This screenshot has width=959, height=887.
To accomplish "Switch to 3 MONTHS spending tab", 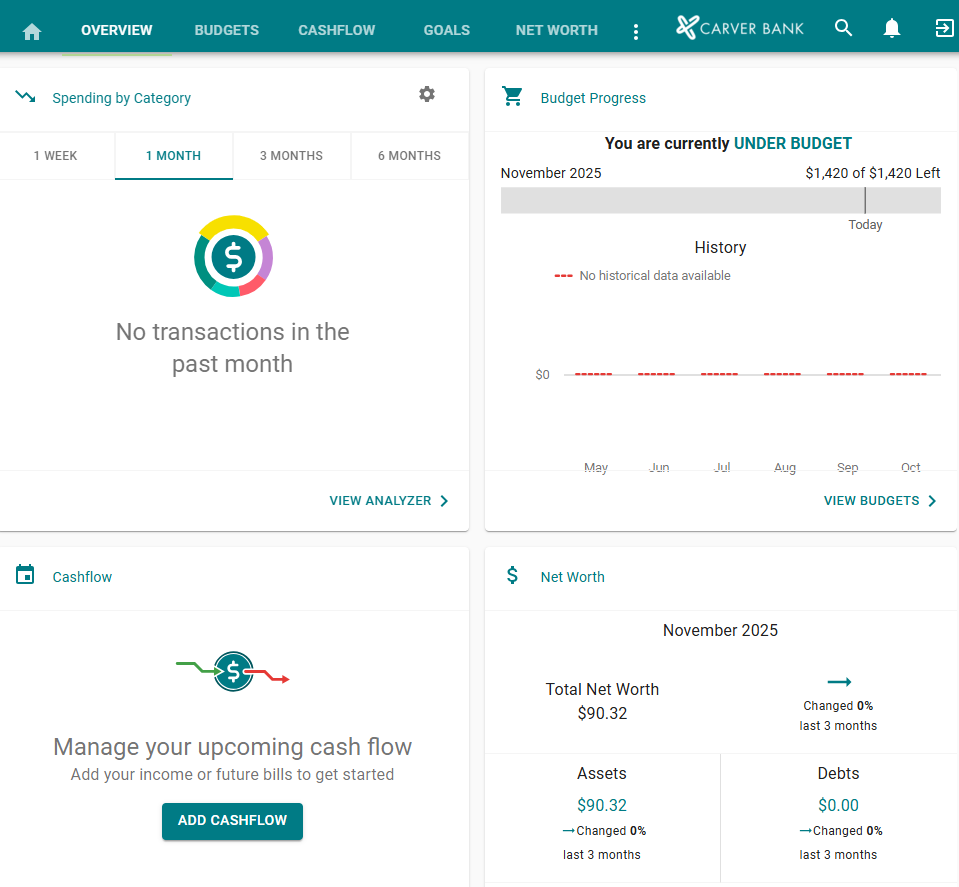I will coord(291,156).
